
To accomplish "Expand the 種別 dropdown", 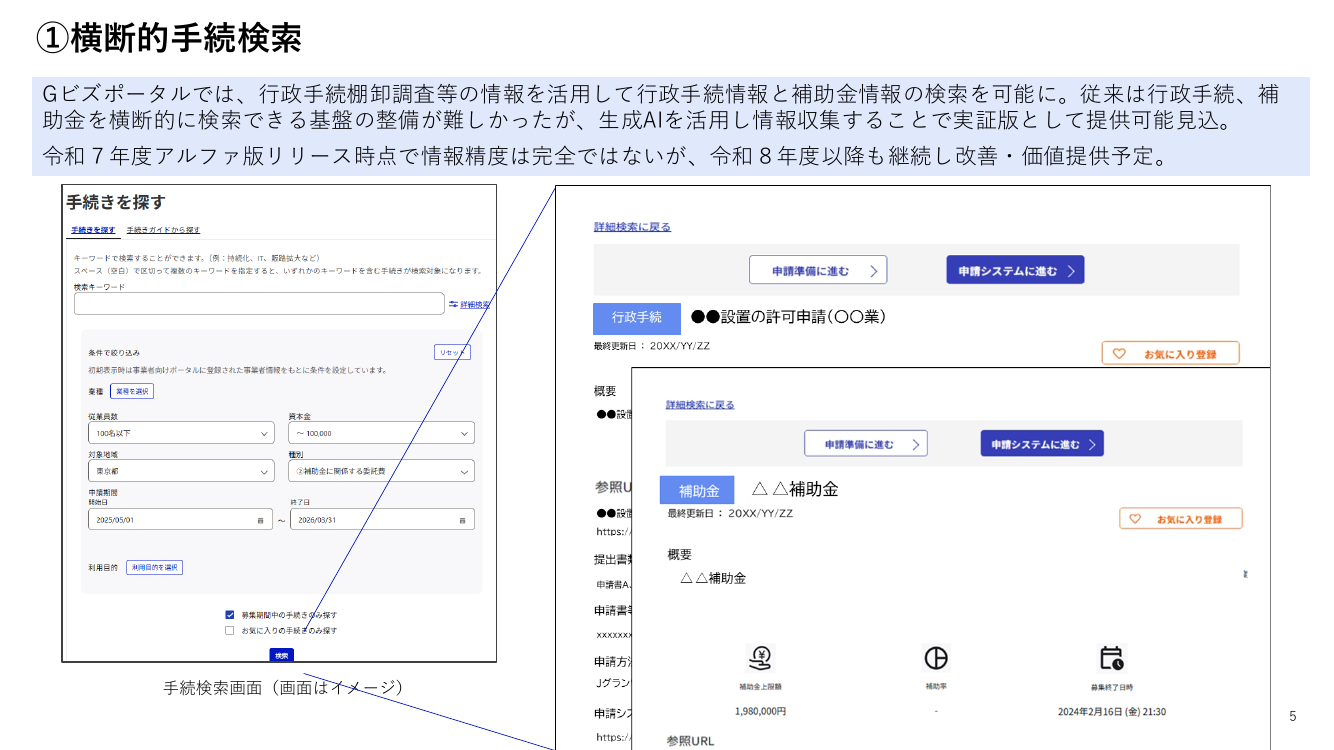I will point(381,471).
